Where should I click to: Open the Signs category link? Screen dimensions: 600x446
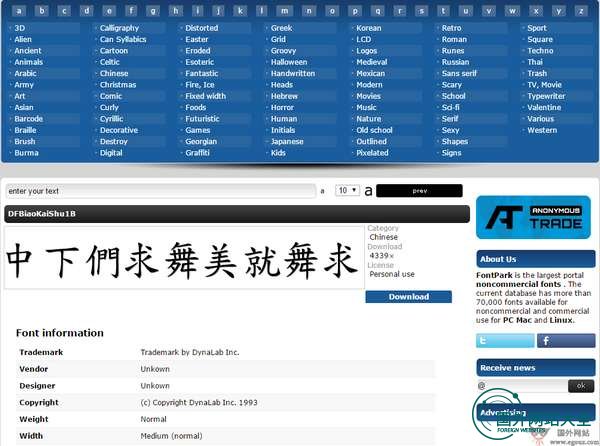[x=452, y=153]
